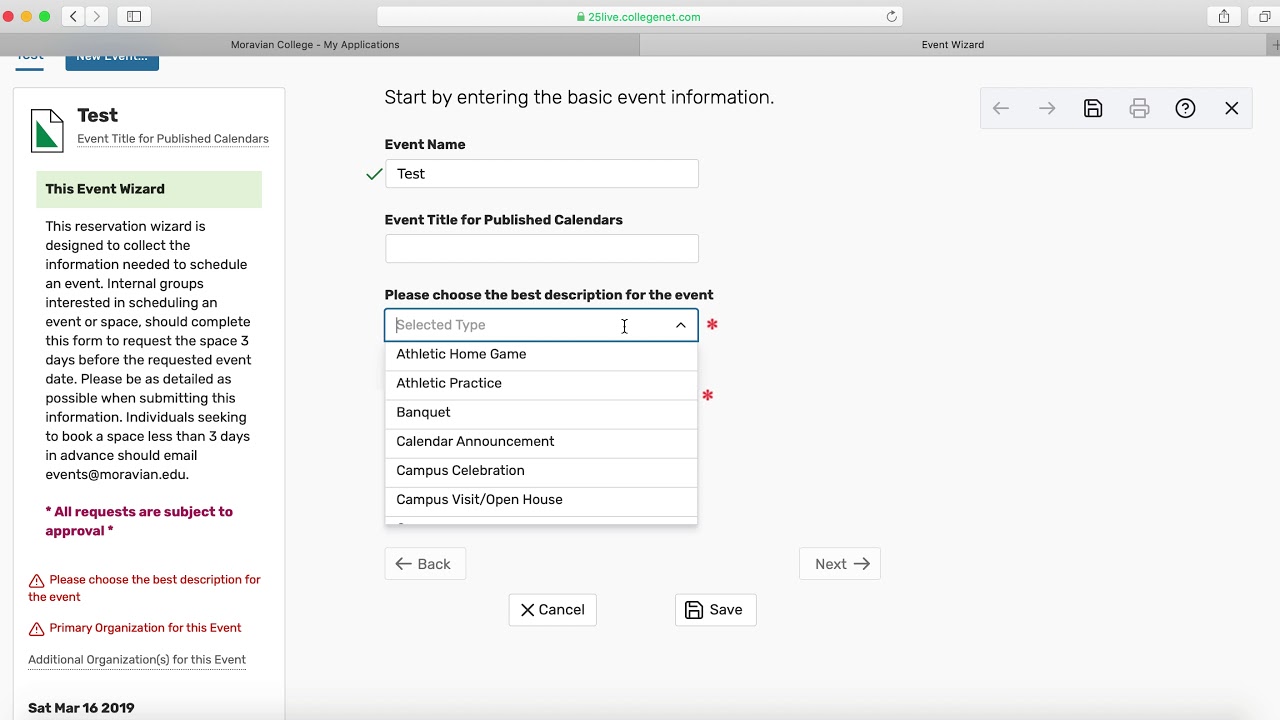This screenshot has height=720, width=1280.
Task: Click the print icon in the wizard toolbar
Action: 1139,109
